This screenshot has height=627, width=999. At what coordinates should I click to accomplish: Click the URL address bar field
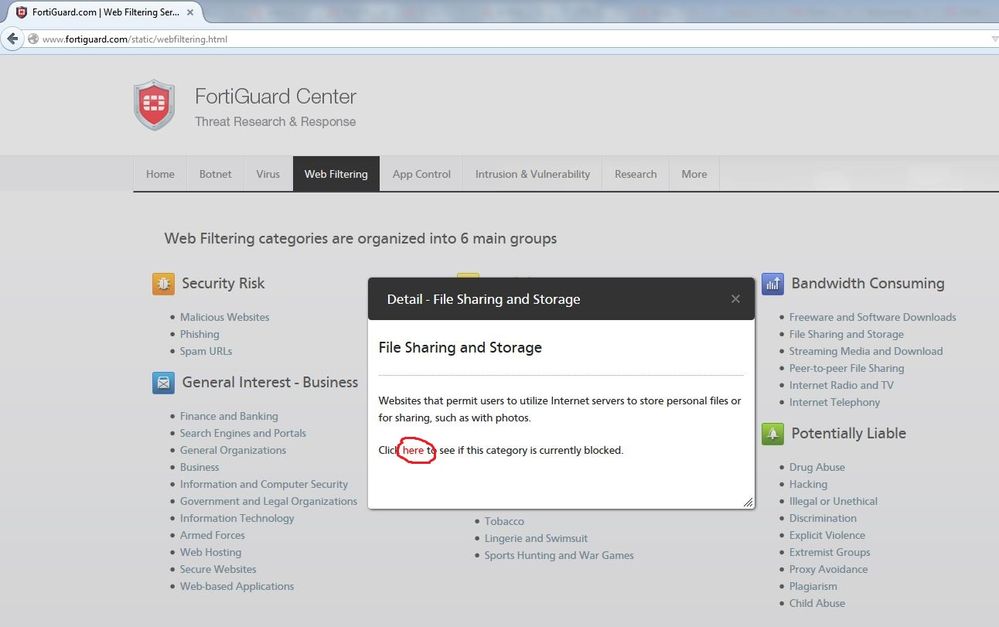pyautogui.click(x=510, y=39)
